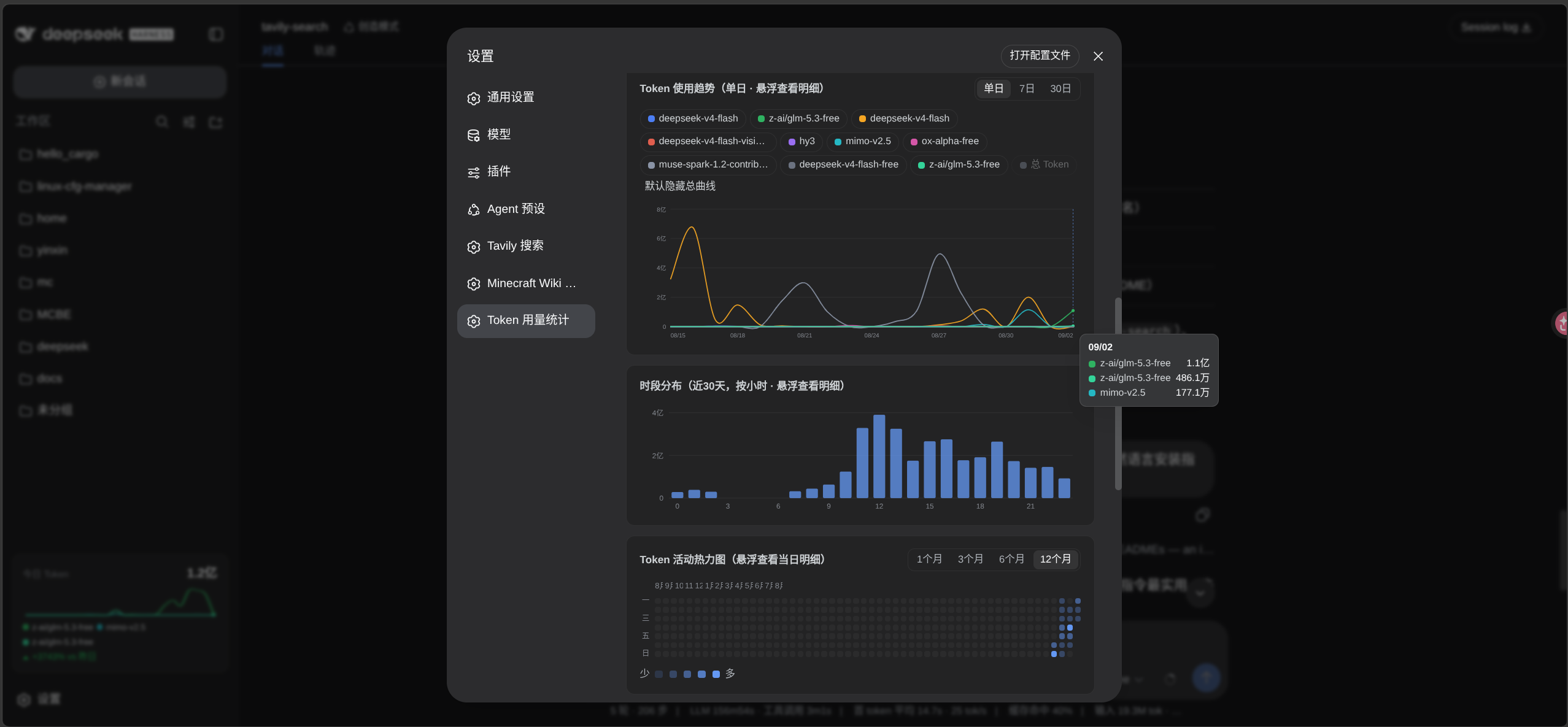The height and width of the screenshot is (727, 1568).
Task: Toggle the purple hy3 series chip
Action: pyautogui.click(x=801, y=141)
